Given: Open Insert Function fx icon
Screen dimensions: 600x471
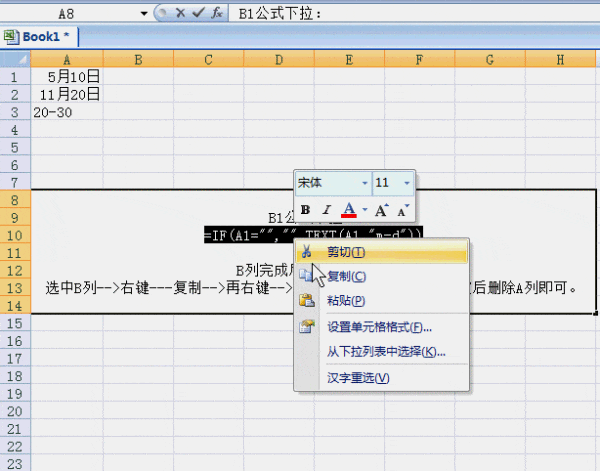Looking at the screenshot, I should click(217, 13).
